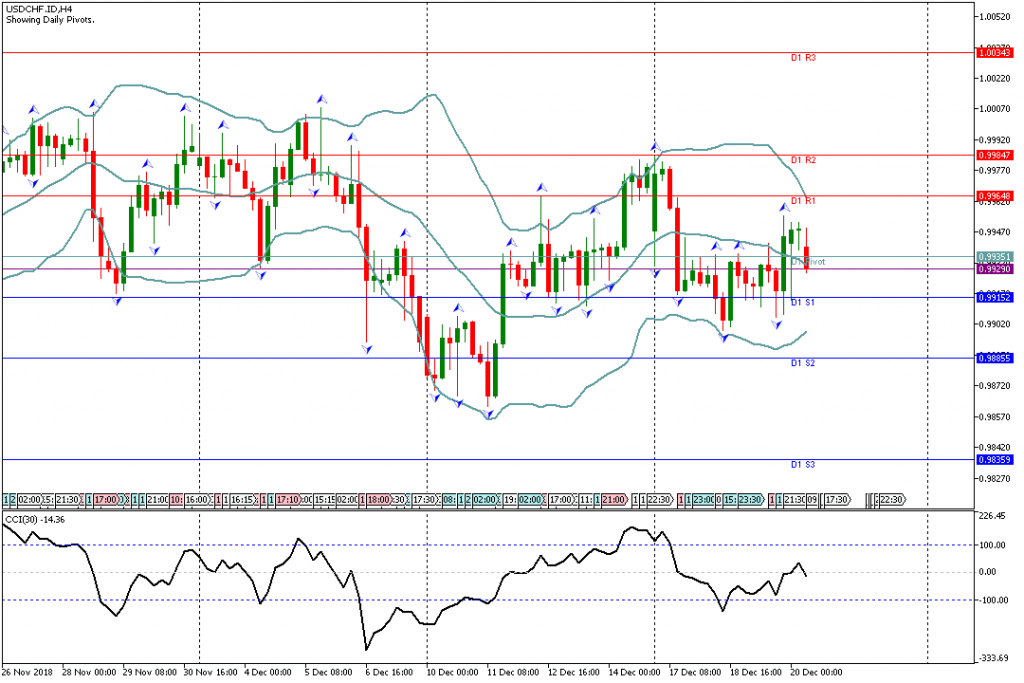Select the 0.98359 price tag
Image resolution: width=1024 pixels, height=683 pixels.
pyautogui.click(x=996, y=459)
